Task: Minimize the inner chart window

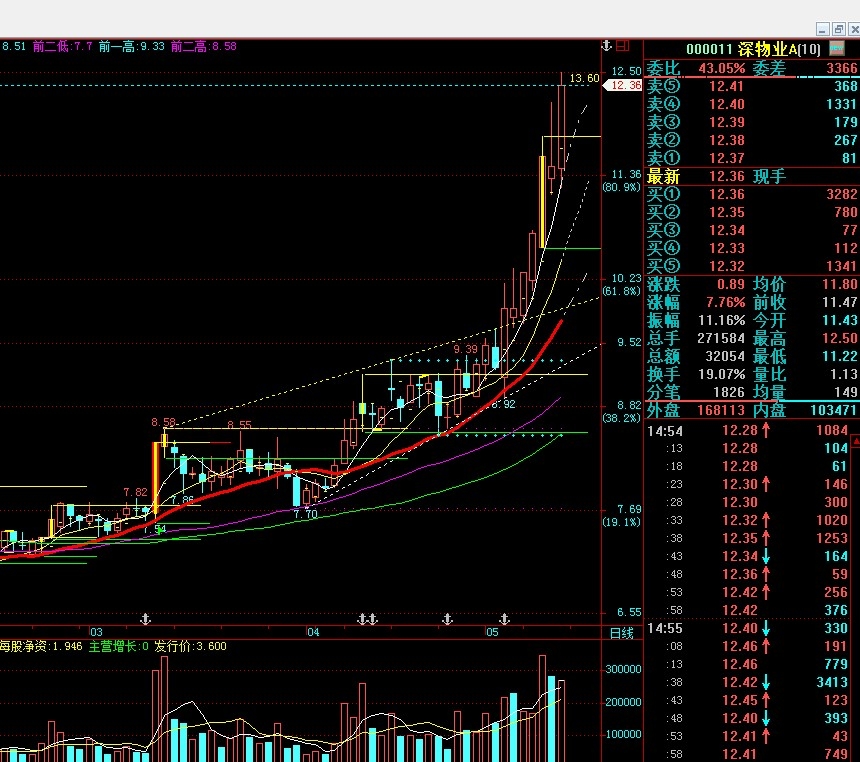Action: pyautogui.click(x=822, y=30)
